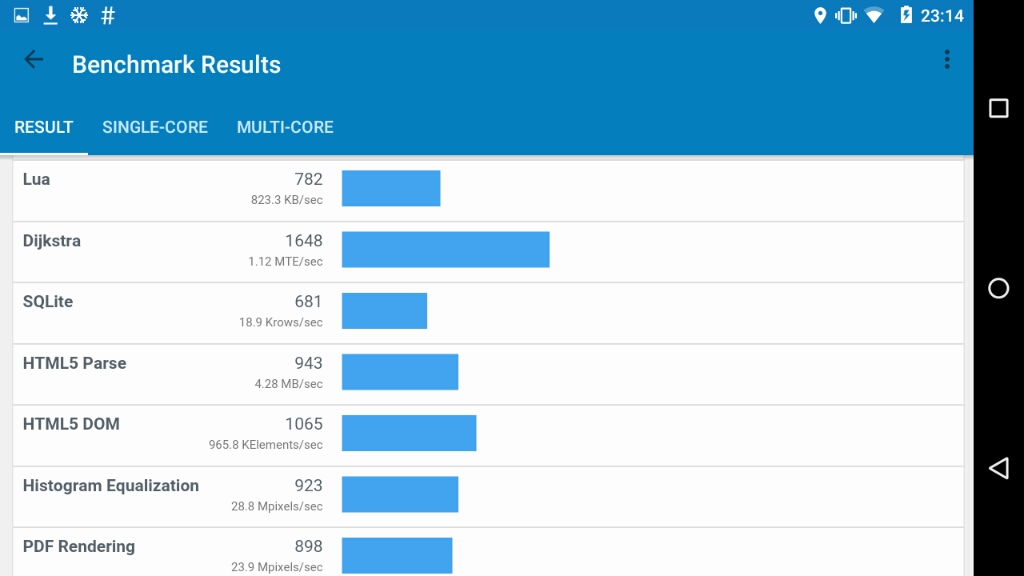The image size is (1024, 576).
Task: Select the RESULT tab
Action: (44, 127)
